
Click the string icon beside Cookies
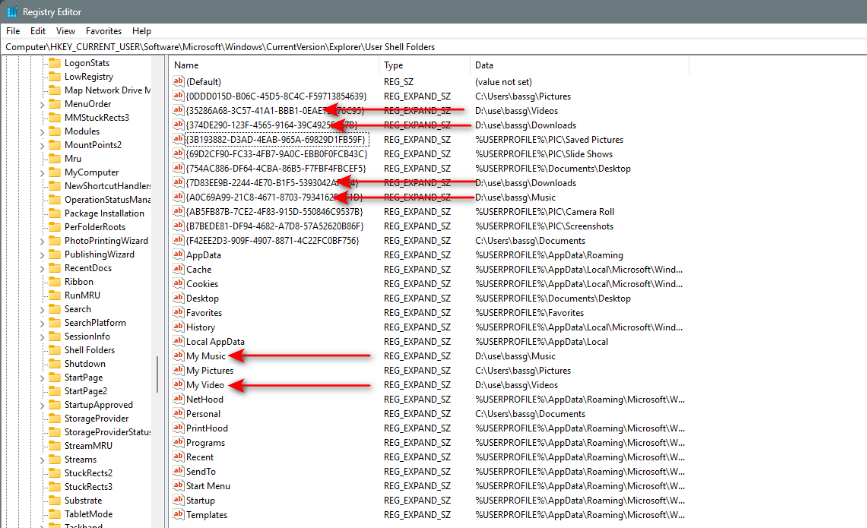(178, 283)
